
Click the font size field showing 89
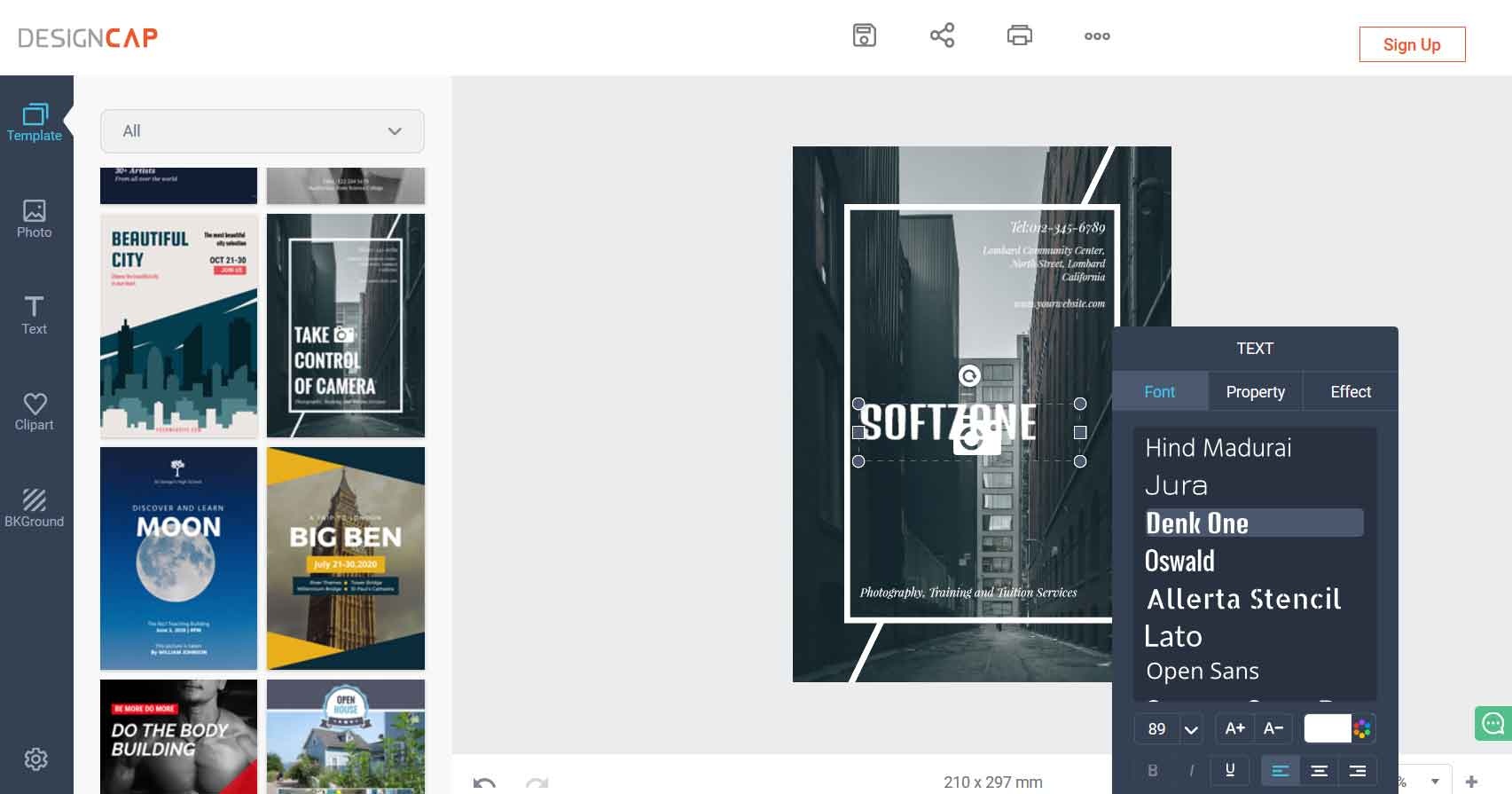(1157, 729)
